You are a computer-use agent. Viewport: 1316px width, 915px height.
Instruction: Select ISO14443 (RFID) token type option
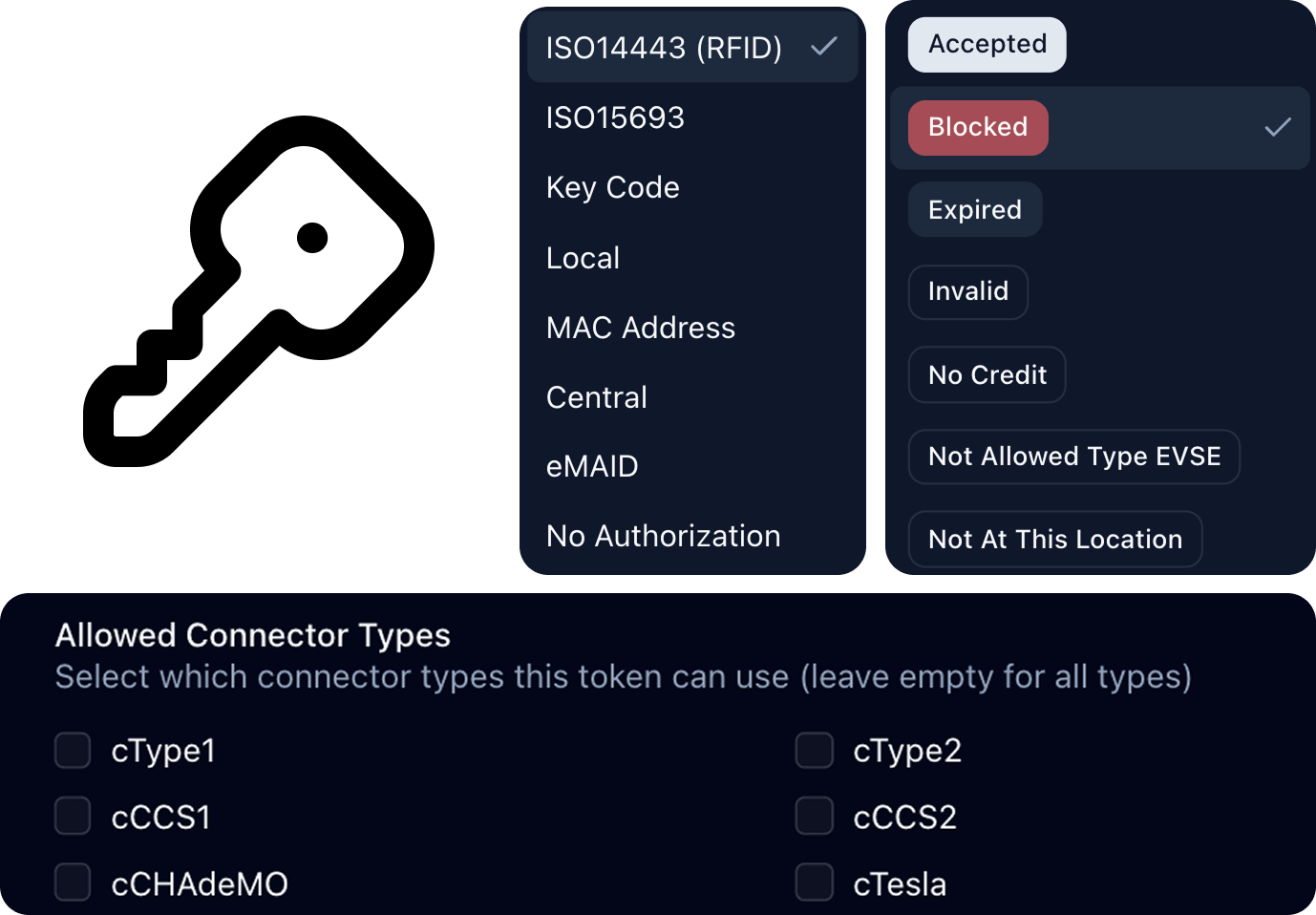tap(664, 48)
